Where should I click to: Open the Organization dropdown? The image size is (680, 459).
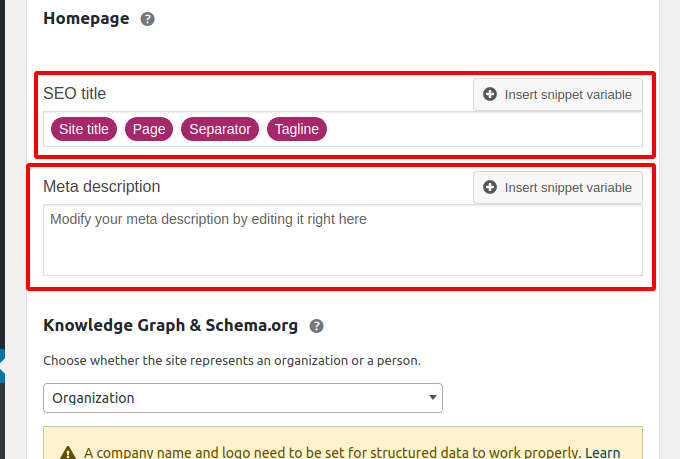pyautogui.click(x=243, y=398)
